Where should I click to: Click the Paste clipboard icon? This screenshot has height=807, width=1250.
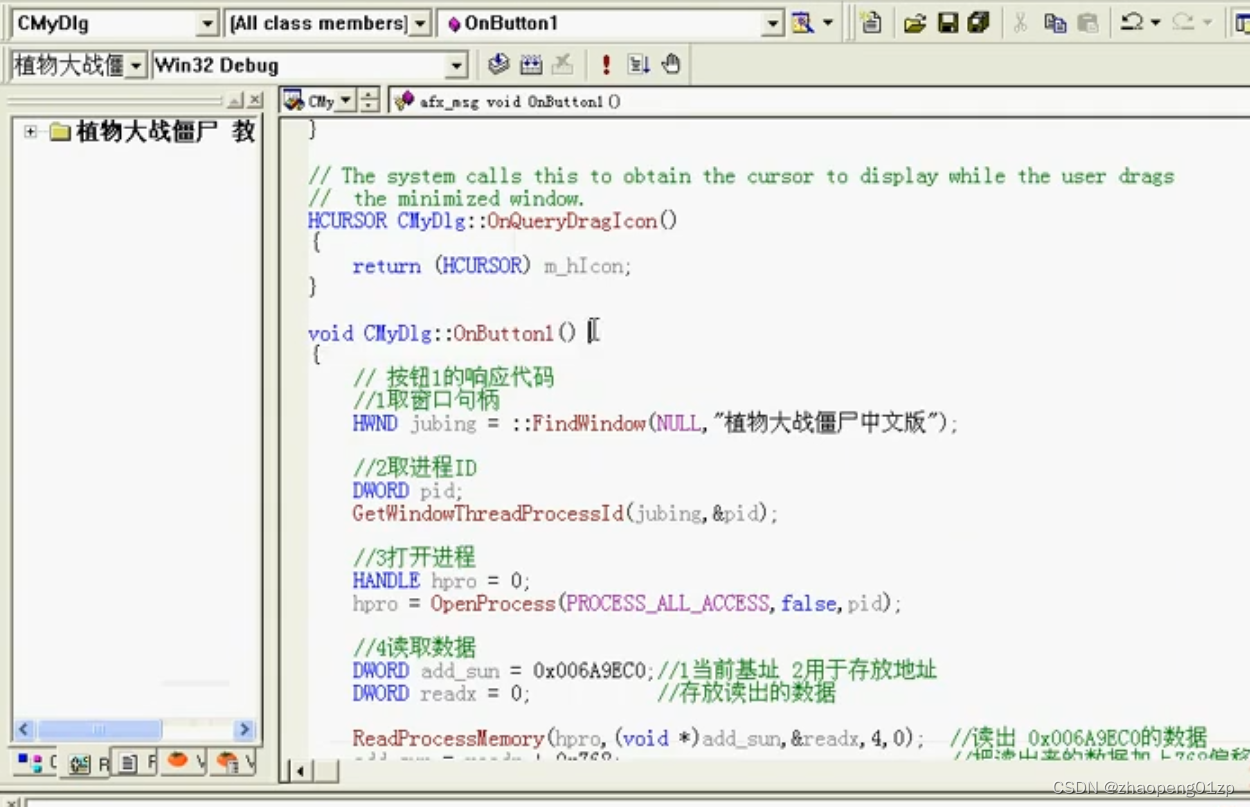pos(1088,23)
